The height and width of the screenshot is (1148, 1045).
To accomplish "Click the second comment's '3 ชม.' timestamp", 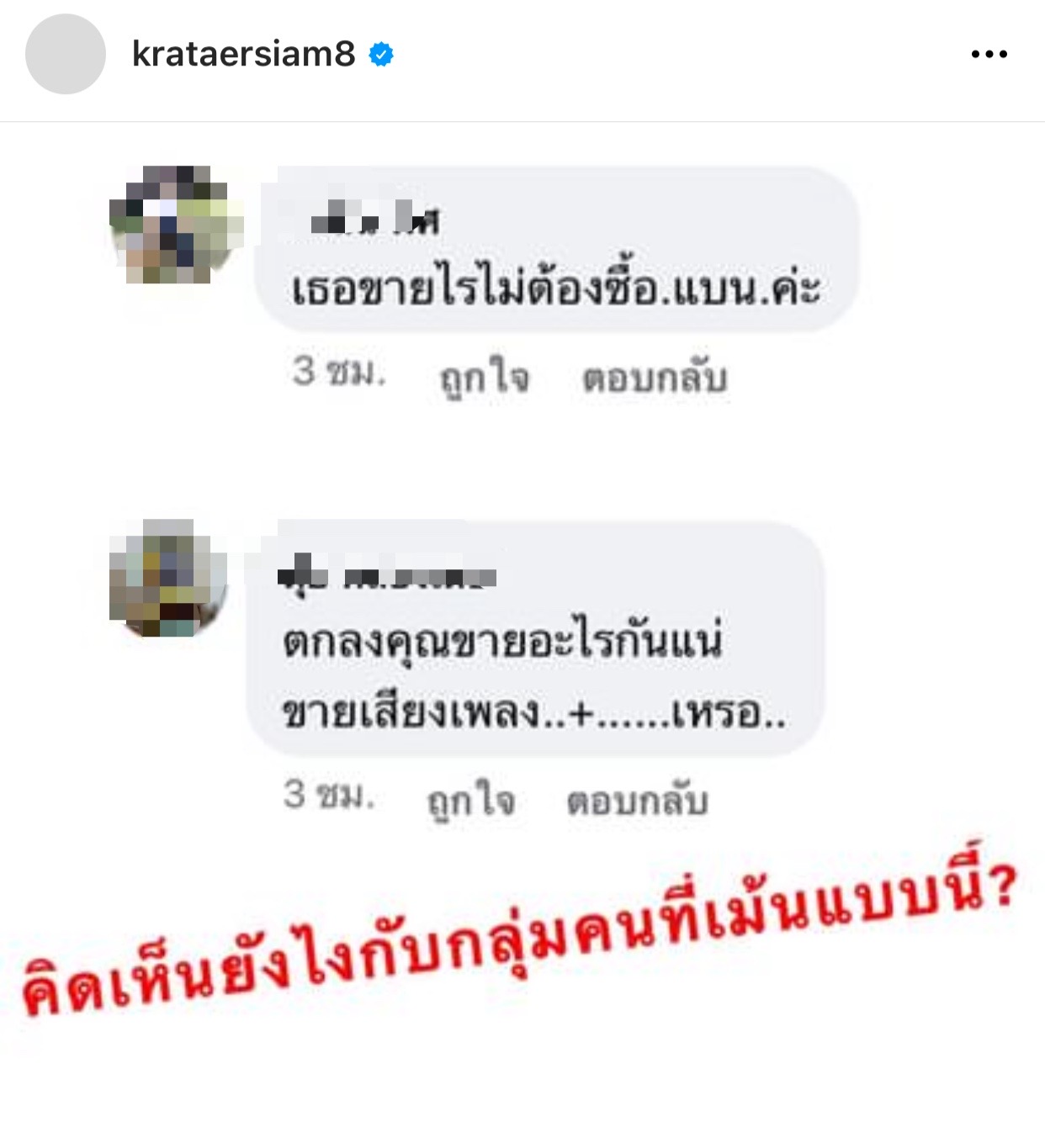I will (x=328, y=795).
